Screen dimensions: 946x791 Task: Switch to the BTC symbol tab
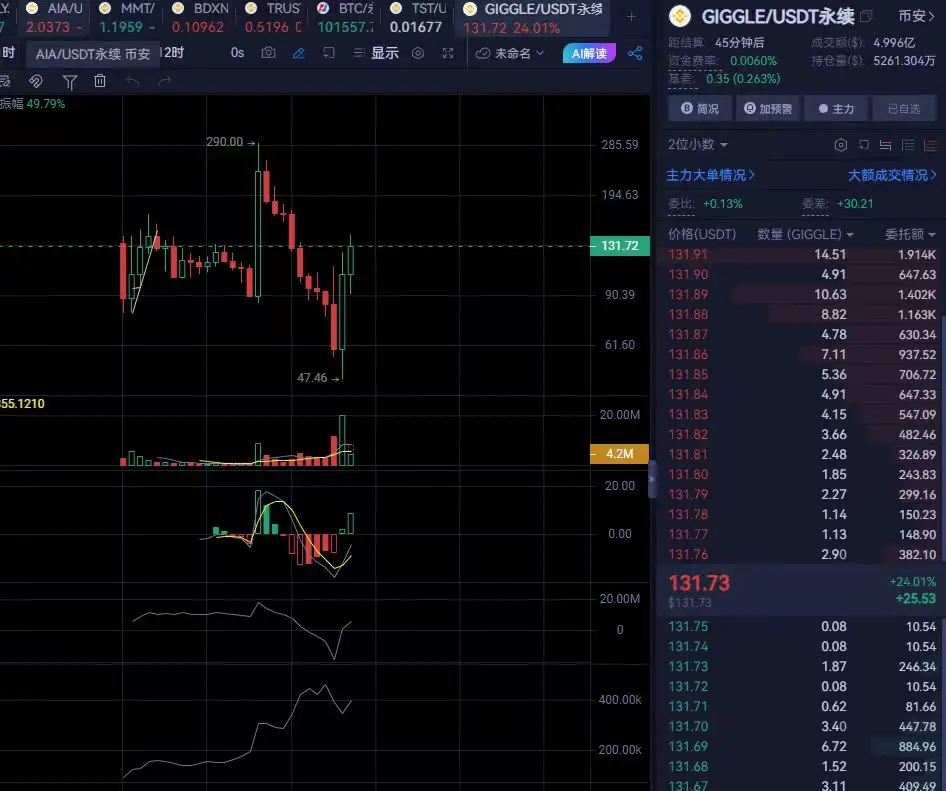click(346, 17)
